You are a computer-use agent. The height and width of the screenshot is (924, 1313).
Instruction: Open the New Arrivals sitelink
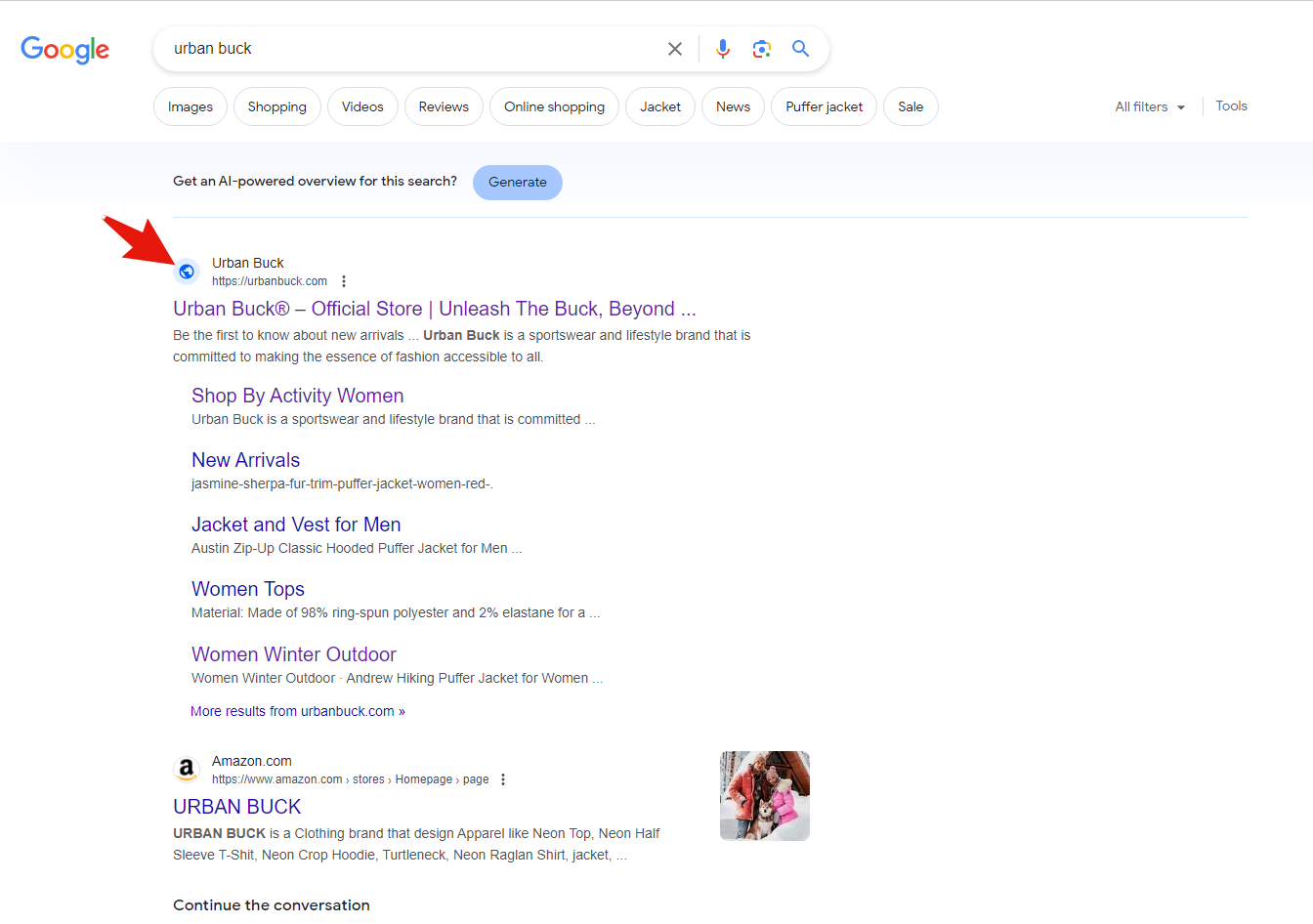tap(246, 460)
